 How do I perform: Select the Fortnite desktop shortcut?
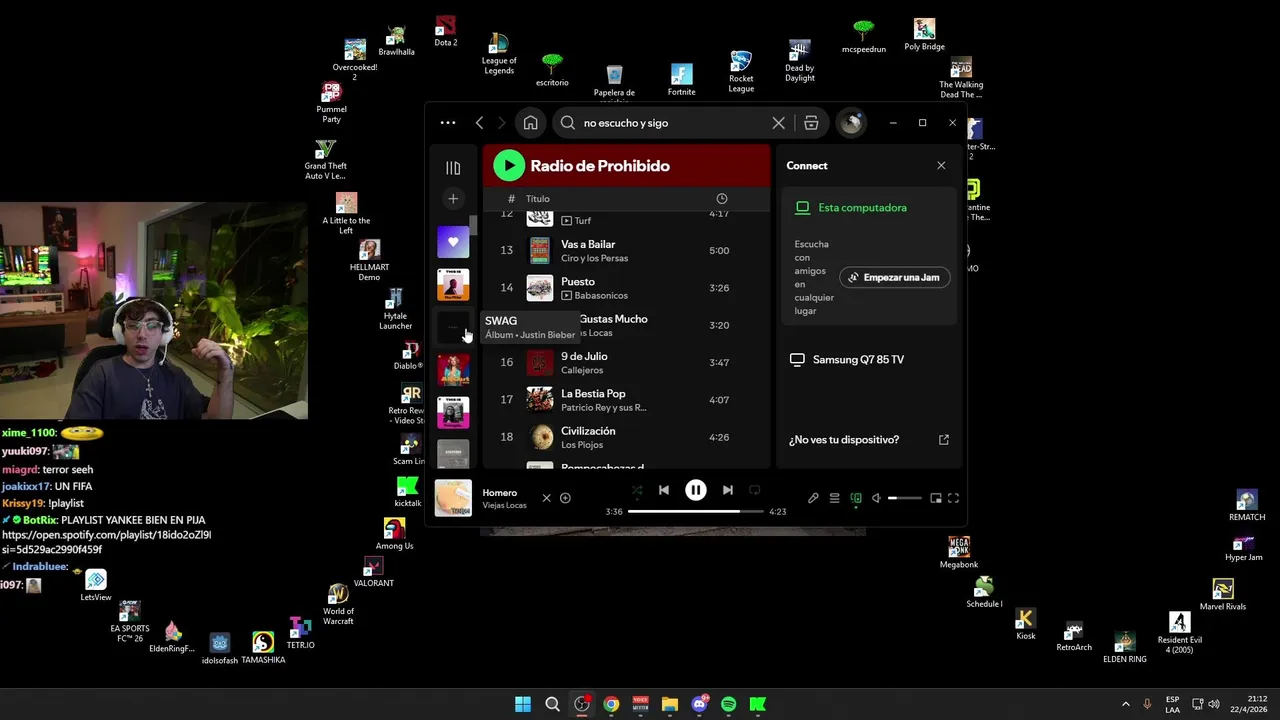point(682,80)
